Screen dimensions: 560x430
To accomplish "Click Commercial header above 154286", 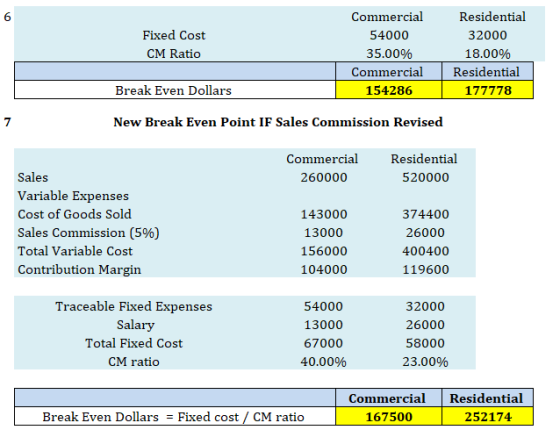I will tap(387, 72).
